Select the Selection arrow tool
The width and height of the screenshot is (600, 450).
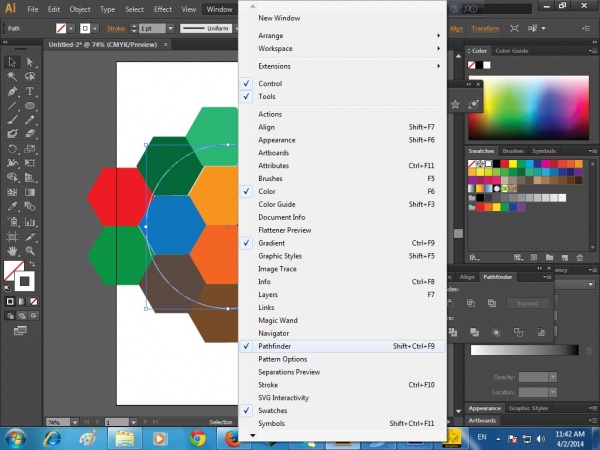tap(12, 62)
